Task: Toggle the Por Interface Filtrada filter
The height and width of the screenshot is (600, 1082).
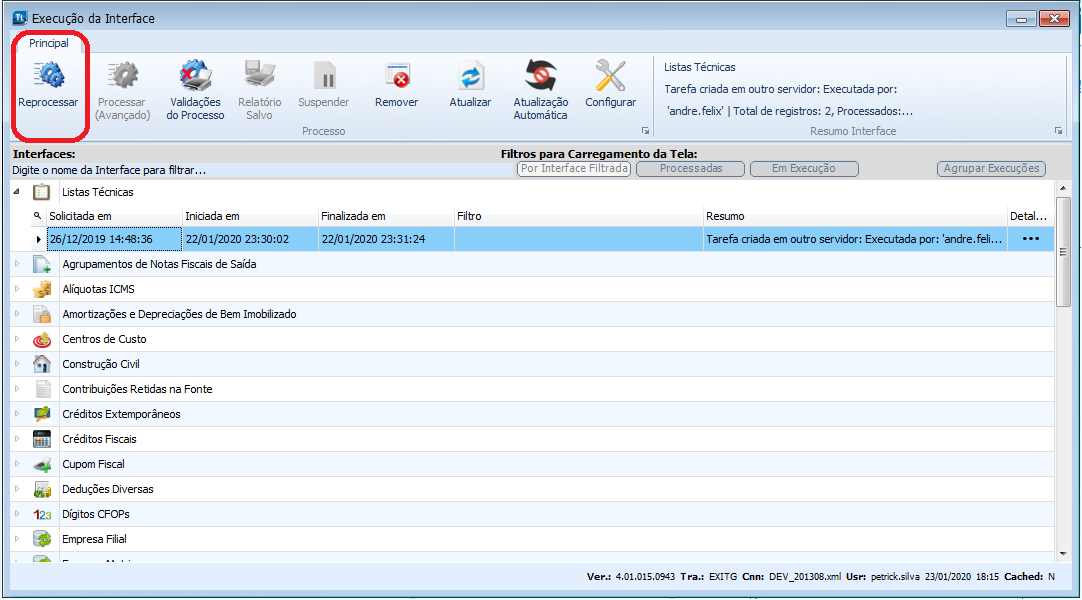Action: (x=574, y=169)
